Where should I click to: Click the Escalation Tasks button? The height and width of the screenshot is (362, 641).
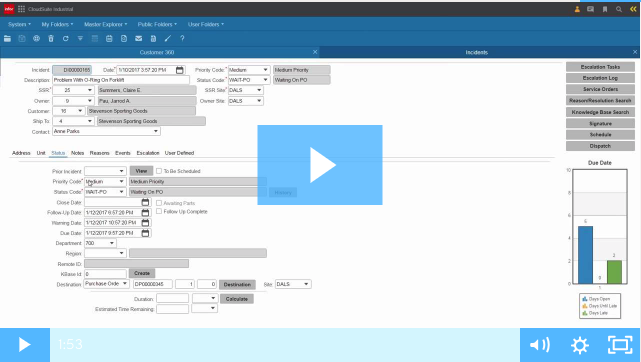[600, 67]
